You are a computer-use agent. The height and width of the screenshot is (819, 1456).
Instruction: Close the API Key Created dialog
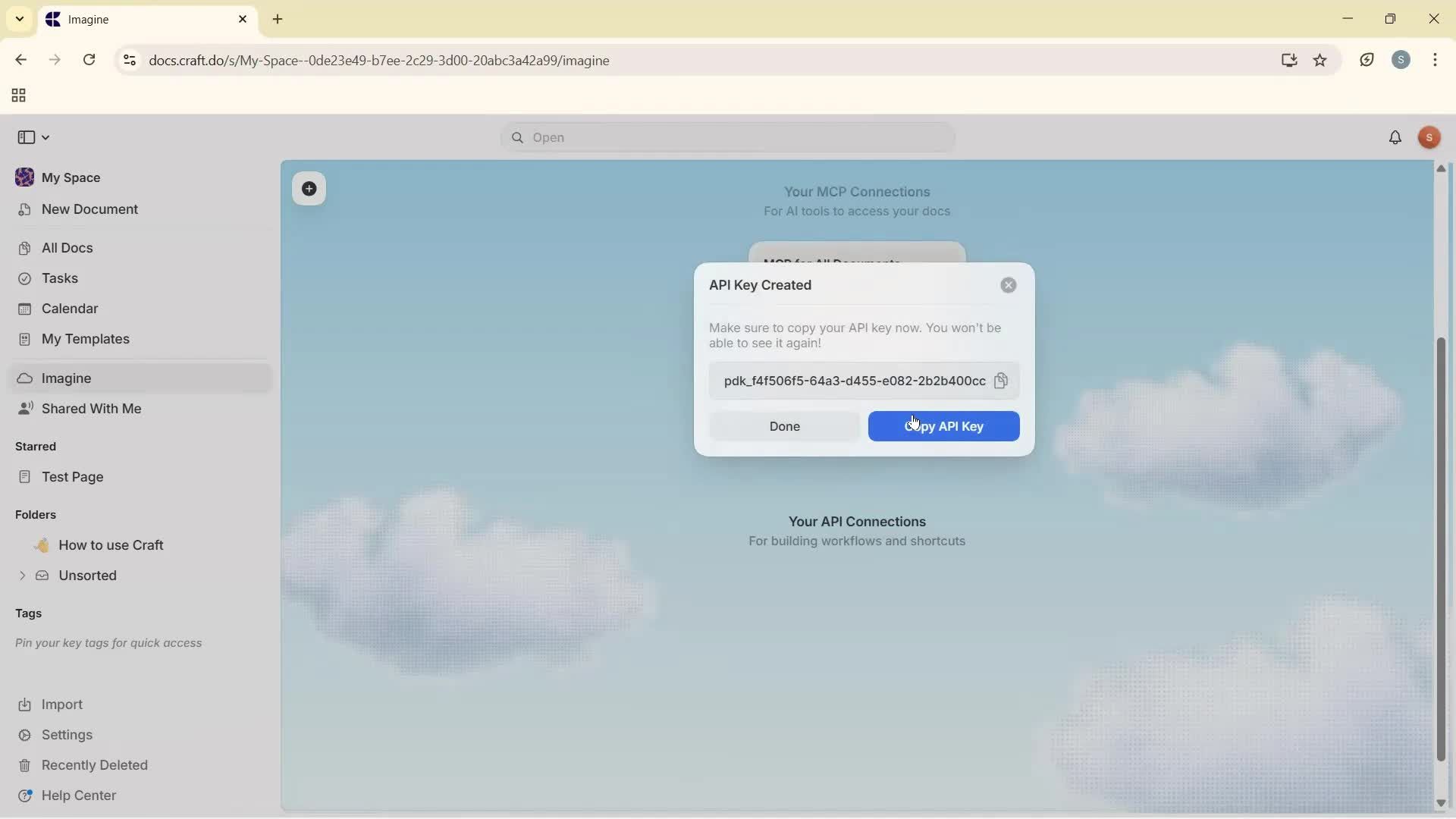pos(1008,285)
